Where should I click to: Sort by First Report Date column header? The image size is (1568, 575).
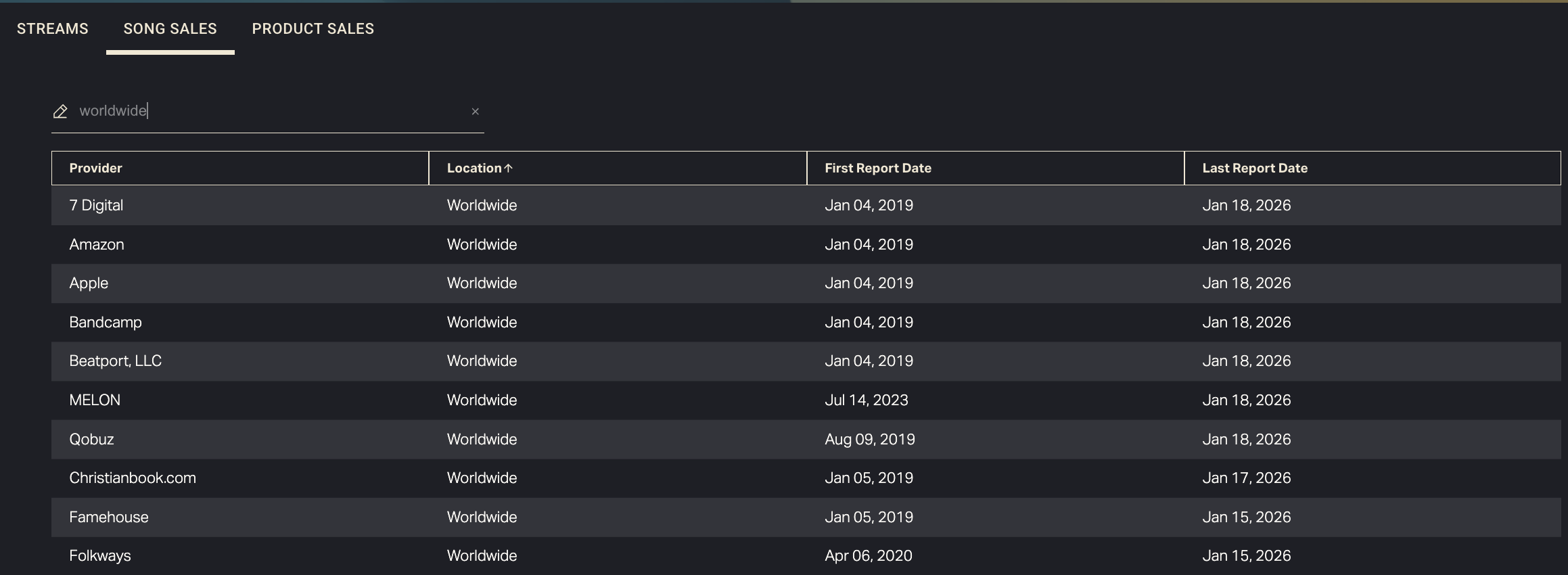point(877,168)
